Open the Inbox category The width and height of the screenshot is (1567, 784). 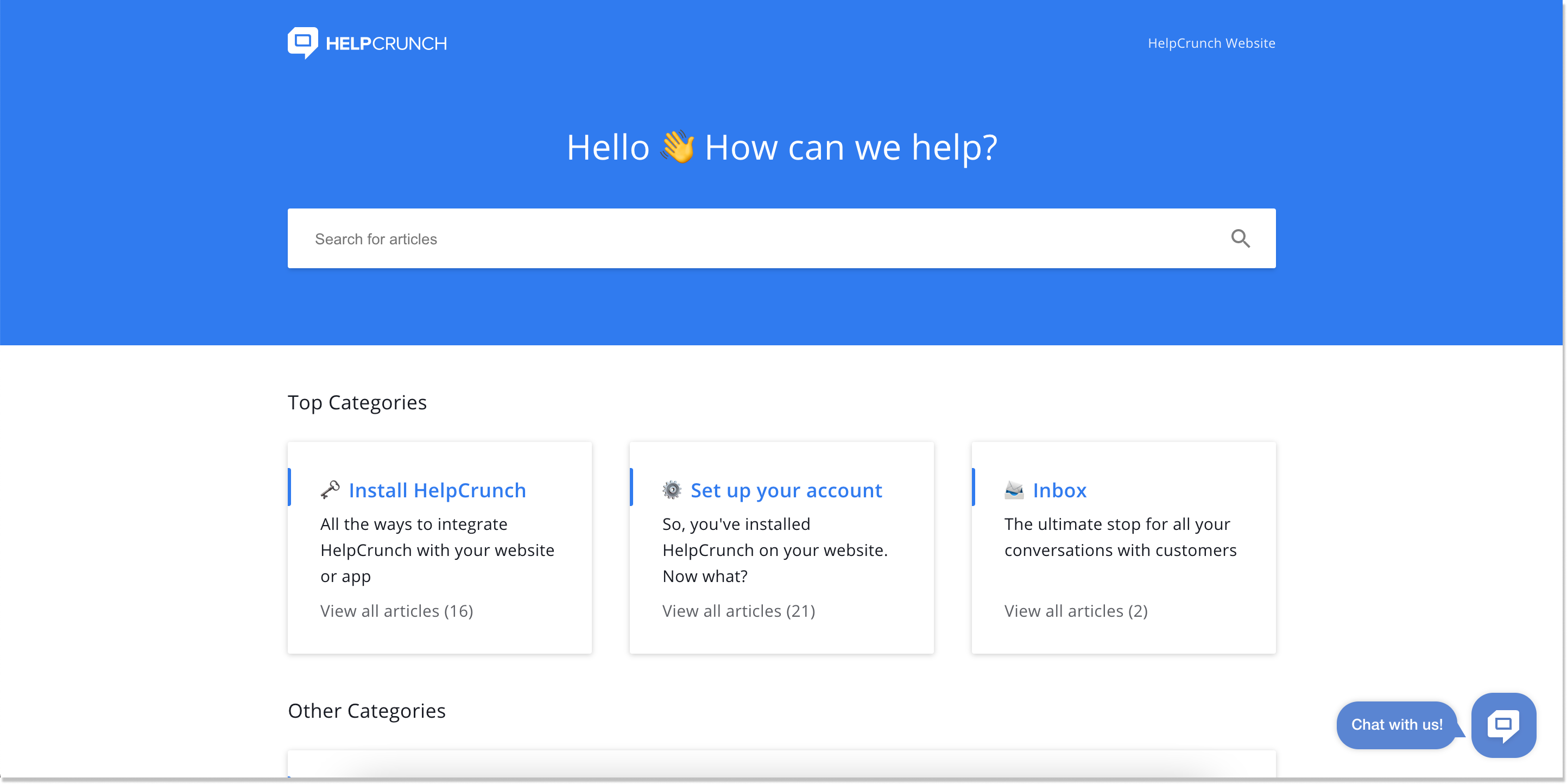[1059, 490]
